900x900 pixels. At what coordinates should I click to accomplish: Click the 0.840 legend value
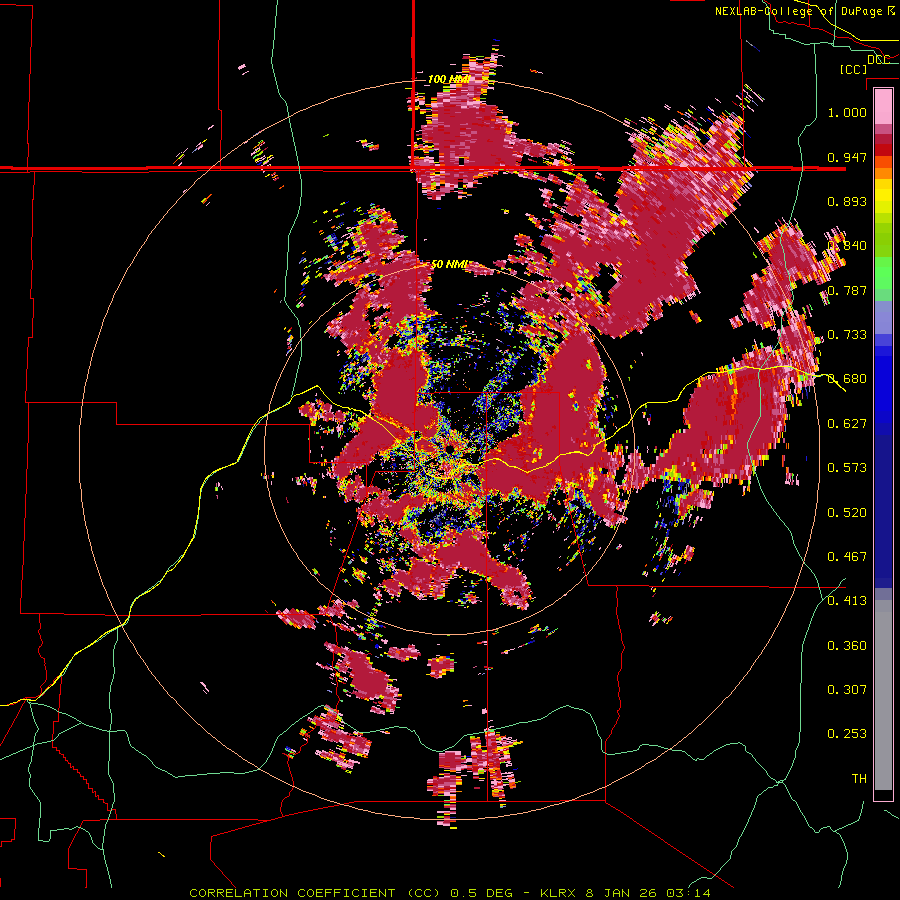point(847,246)
